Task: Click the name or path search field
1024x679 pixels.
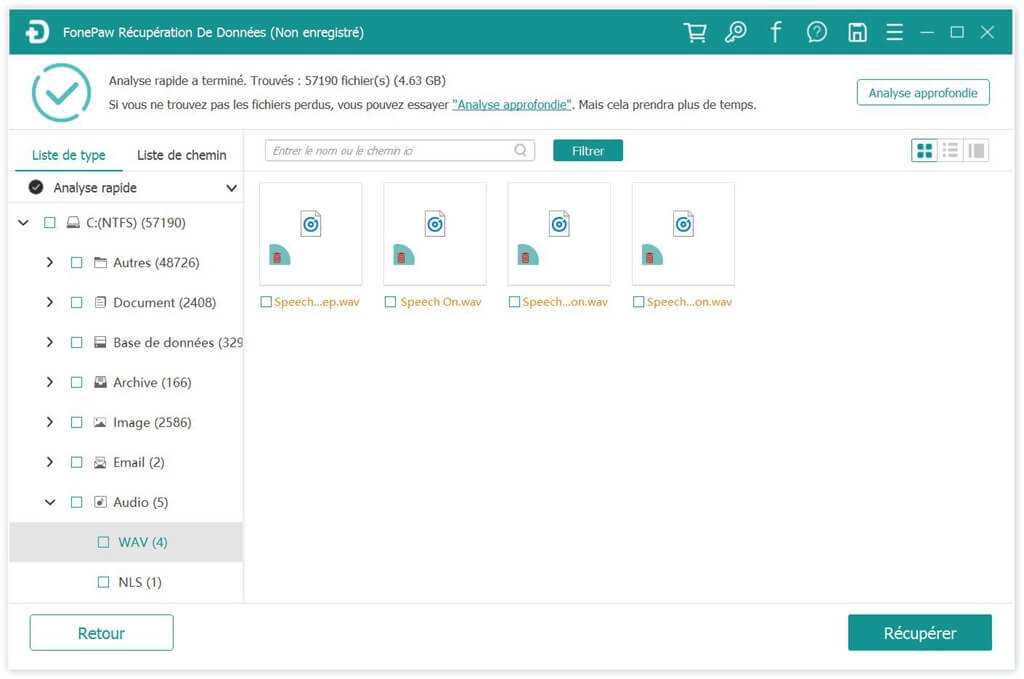Action: point(400,151)
